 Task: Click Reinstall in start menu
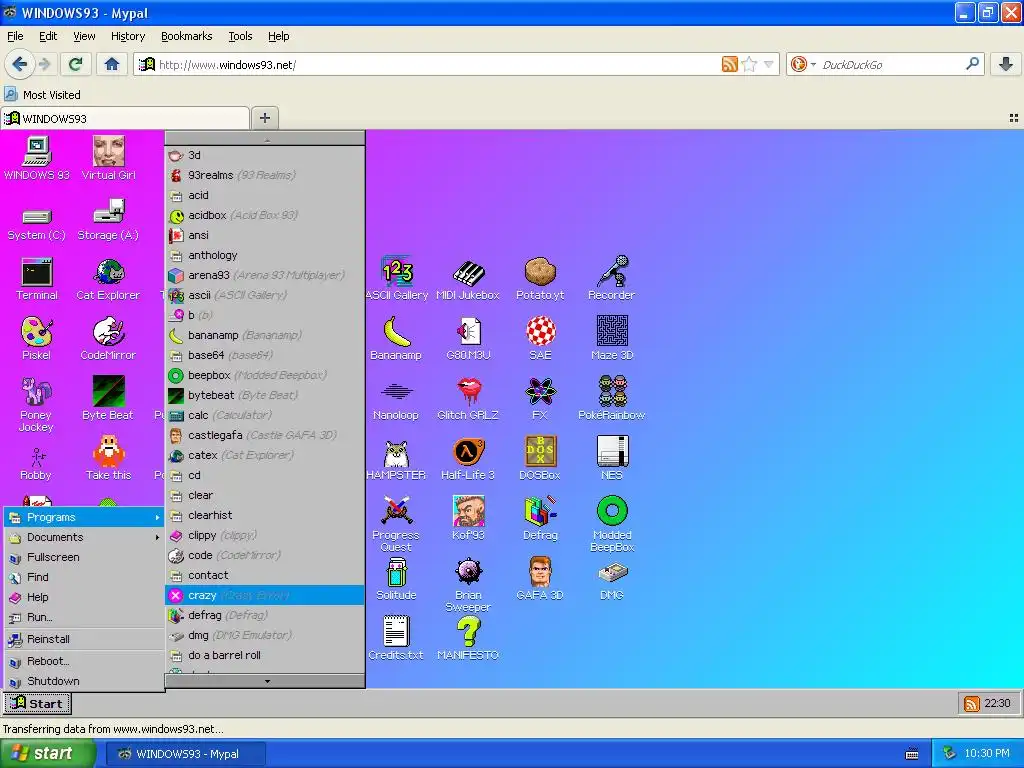pos(84,639)
